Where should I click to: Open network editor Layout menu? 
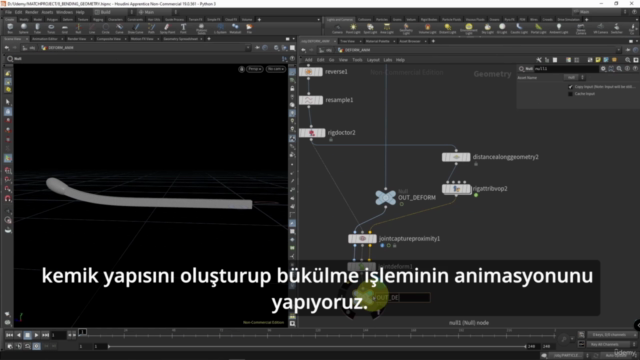pos(373,60)
